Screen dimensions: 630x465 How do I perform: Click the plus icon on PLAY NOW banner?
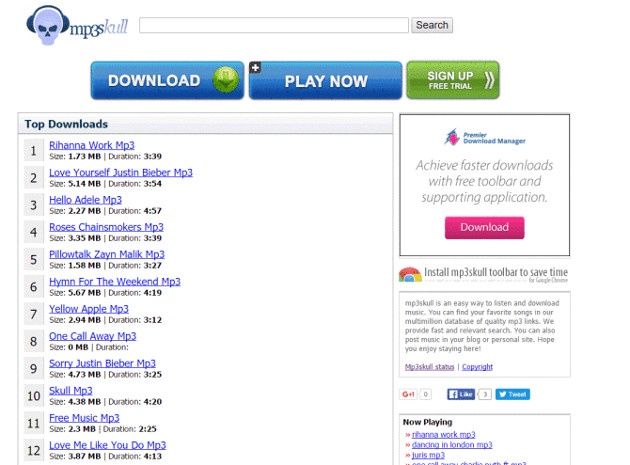tap(255, 68)
